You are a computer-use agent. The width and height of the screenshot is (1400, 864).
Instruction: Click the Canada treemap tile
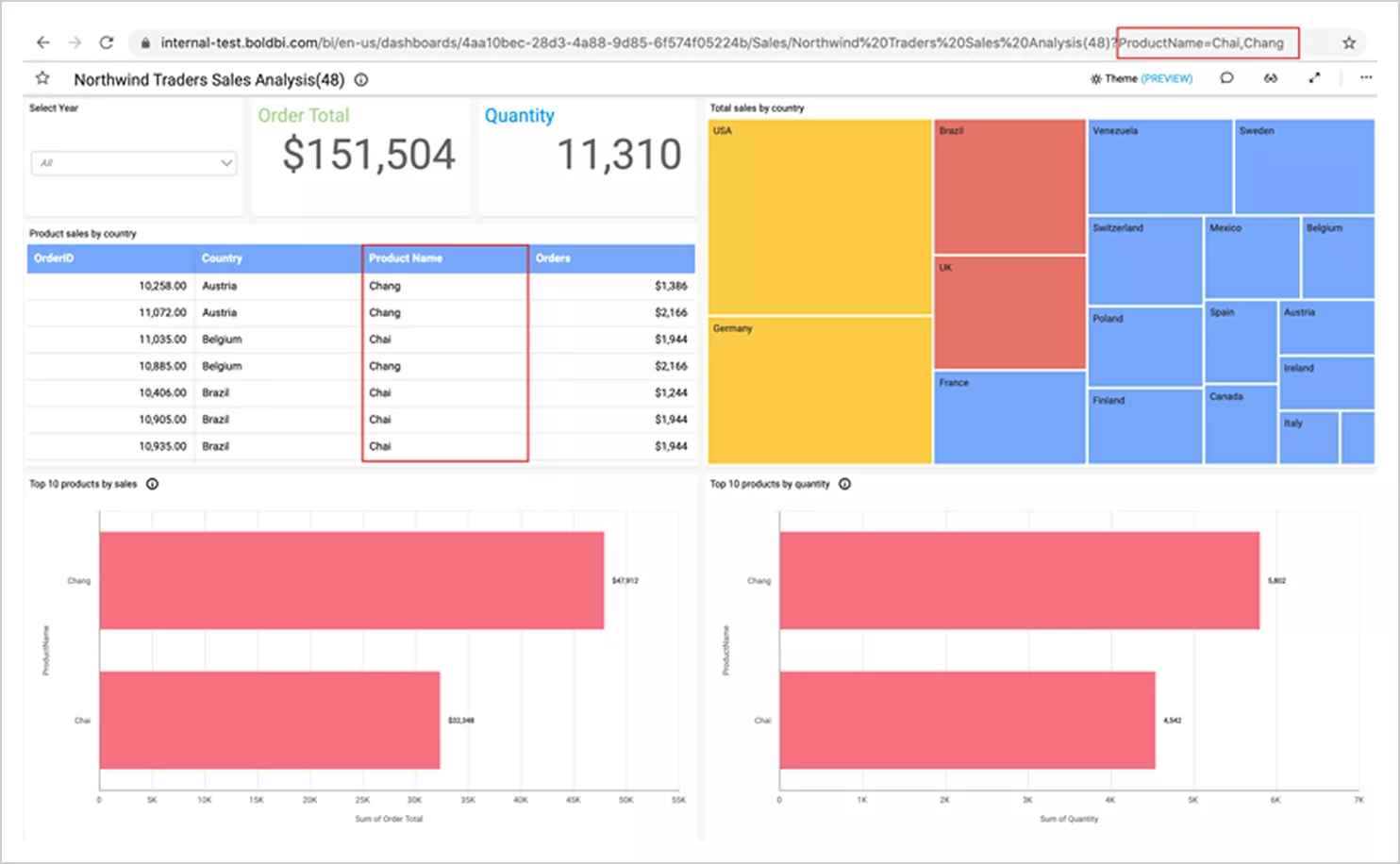point(1241,424)
